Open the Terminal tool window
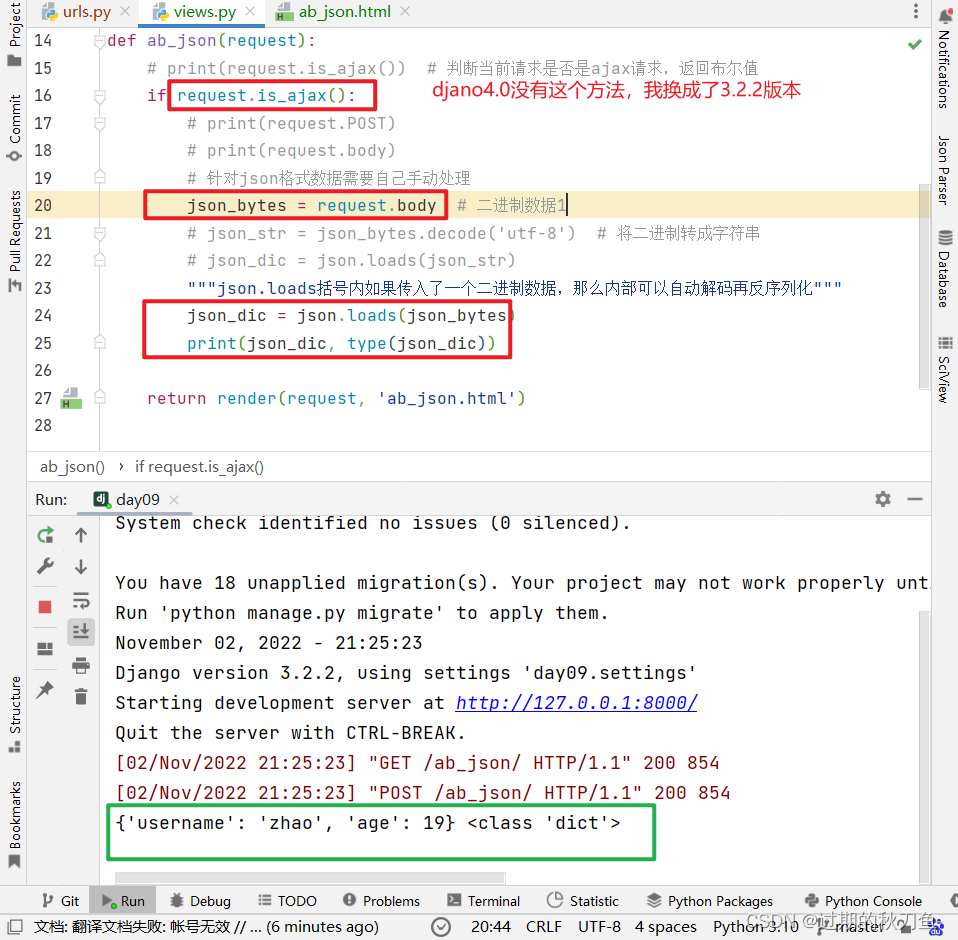 click(483, 901)
